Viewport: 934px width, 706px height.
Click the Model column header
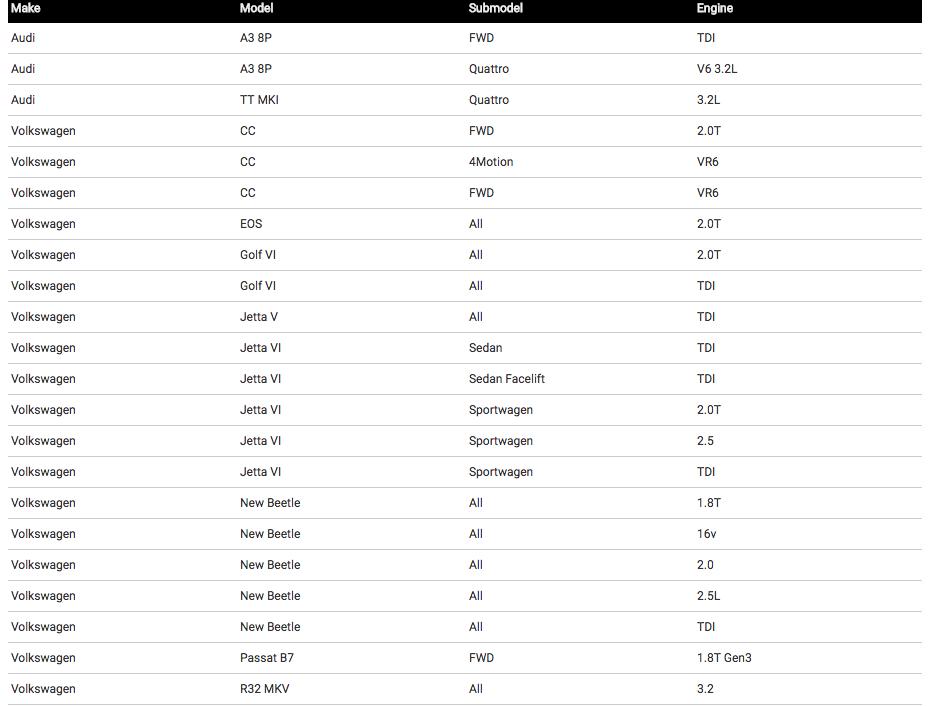coord(256,8)
